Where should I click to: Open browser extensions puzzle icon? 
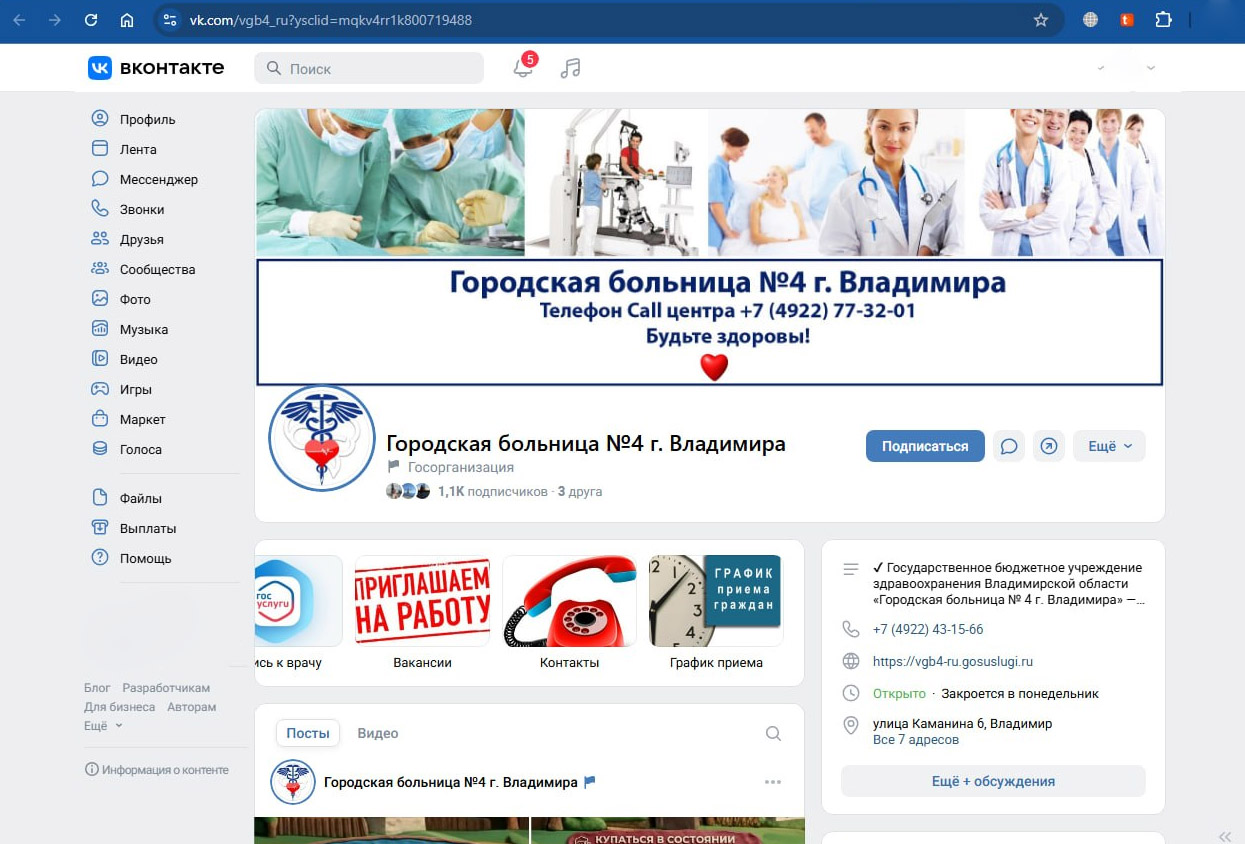(1163, 20)
